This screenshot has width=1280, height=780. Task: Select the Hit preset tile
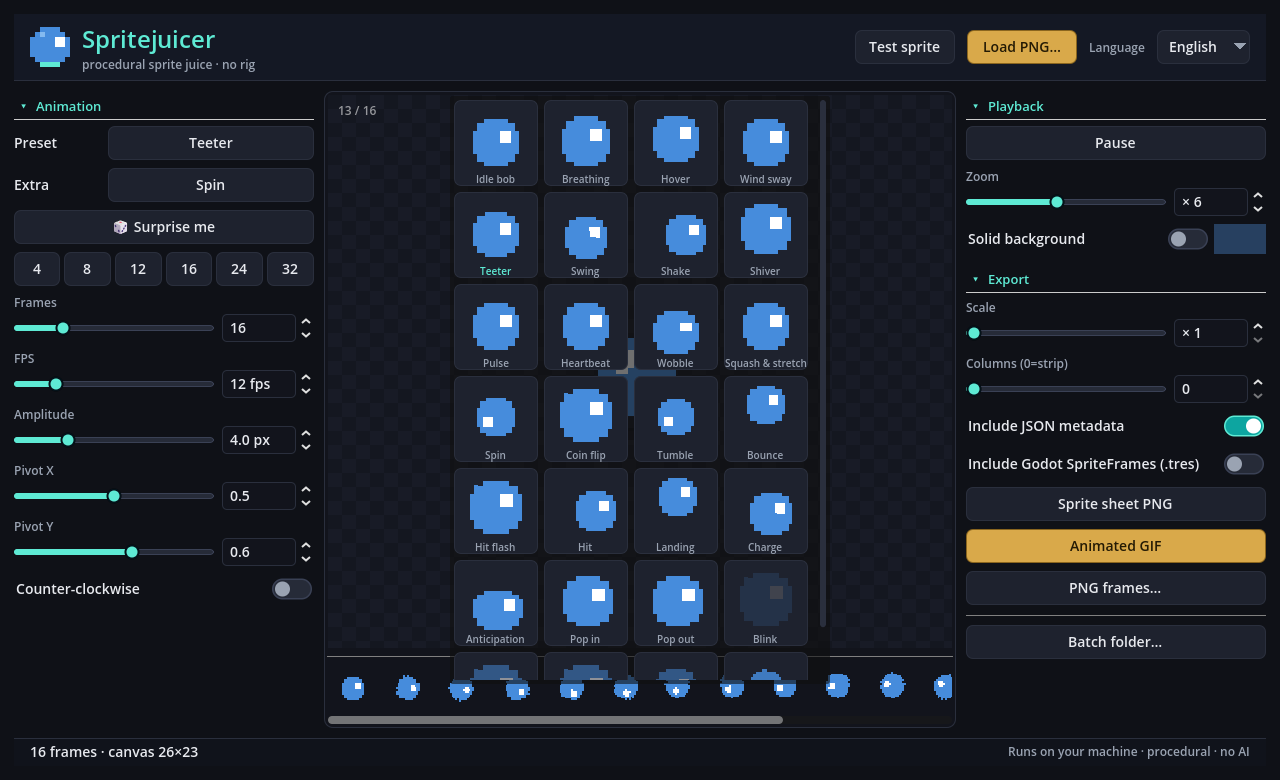[585, 511]
